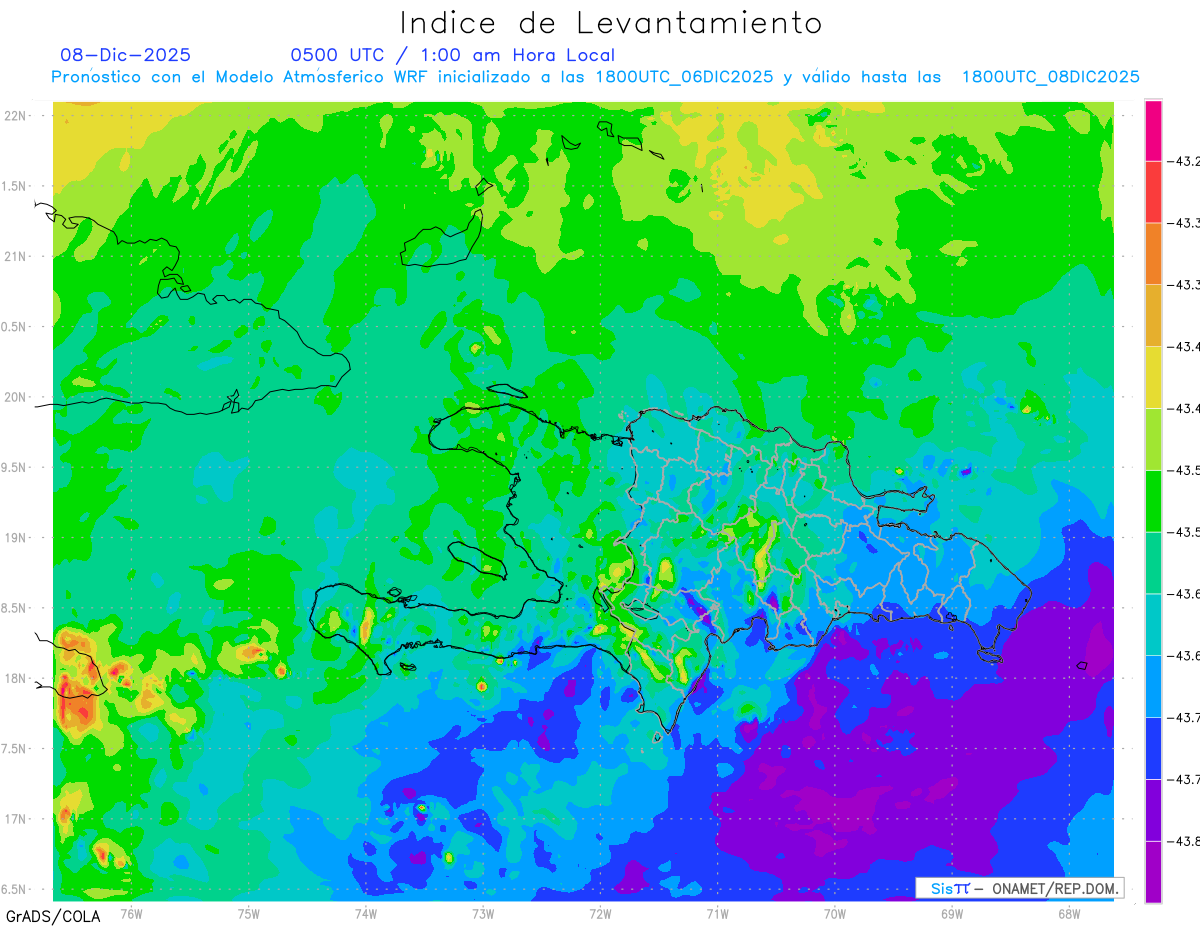This screenshot has width=1200, height=927.
Task: Pick the teal-green swatch in the color scale
Action: click(1153, 563)
